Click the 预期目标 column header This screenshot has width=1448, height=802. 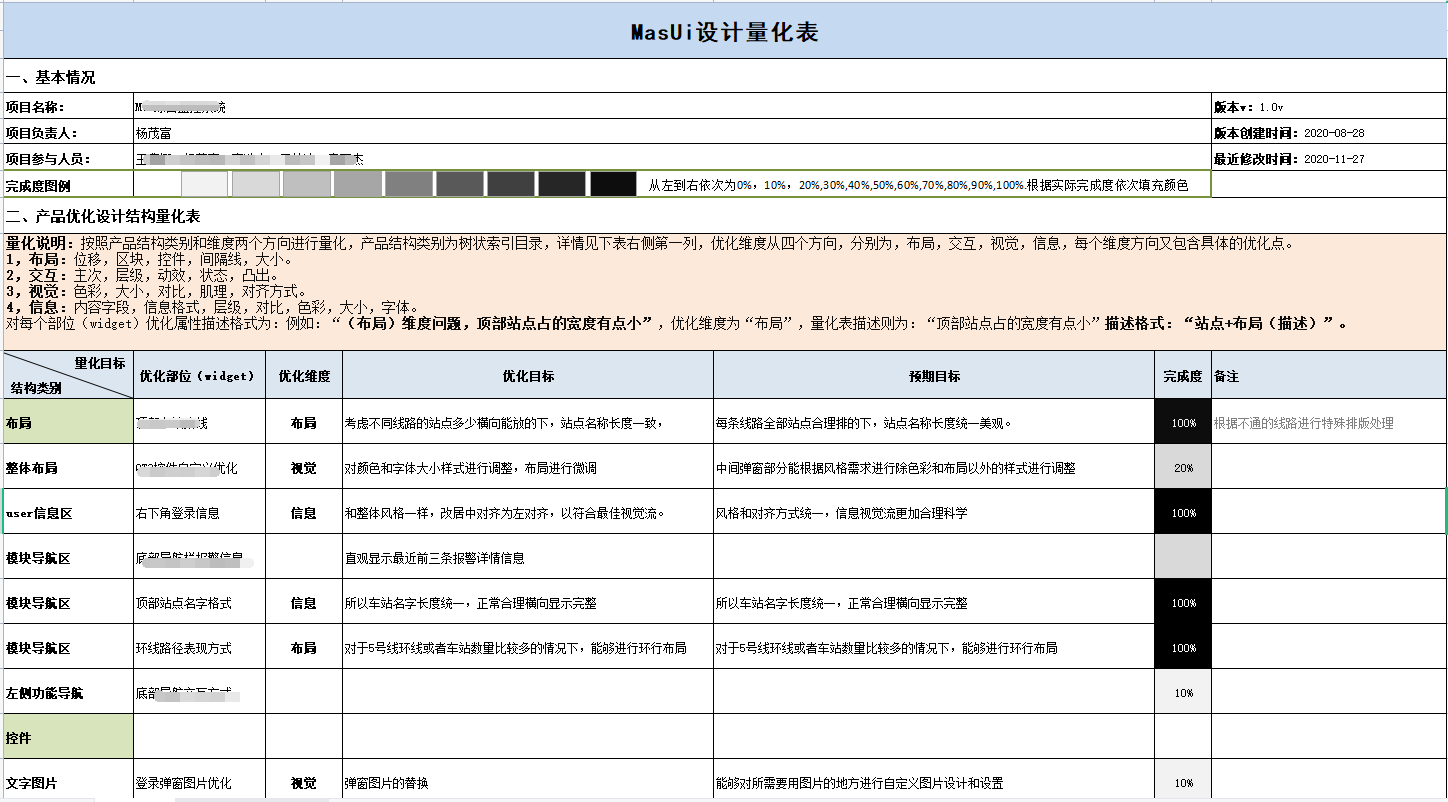tap(934, 376)
